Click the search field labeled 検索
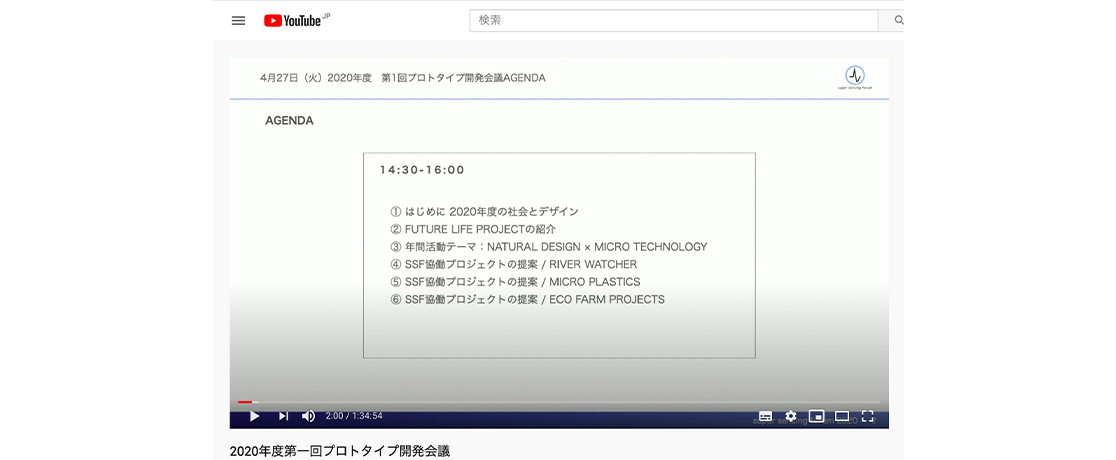 point(673,21)
